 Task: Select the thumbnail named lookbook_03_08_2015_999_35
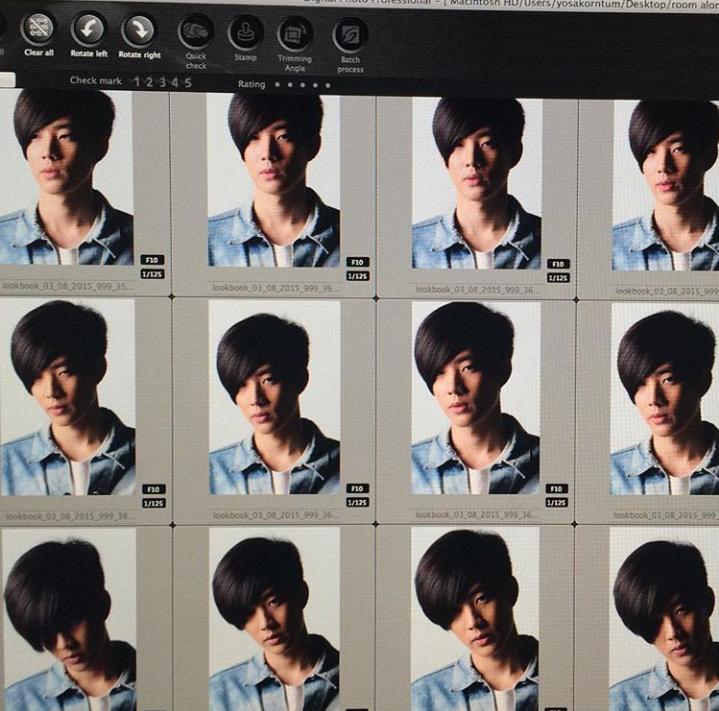(x=66, y=177)
